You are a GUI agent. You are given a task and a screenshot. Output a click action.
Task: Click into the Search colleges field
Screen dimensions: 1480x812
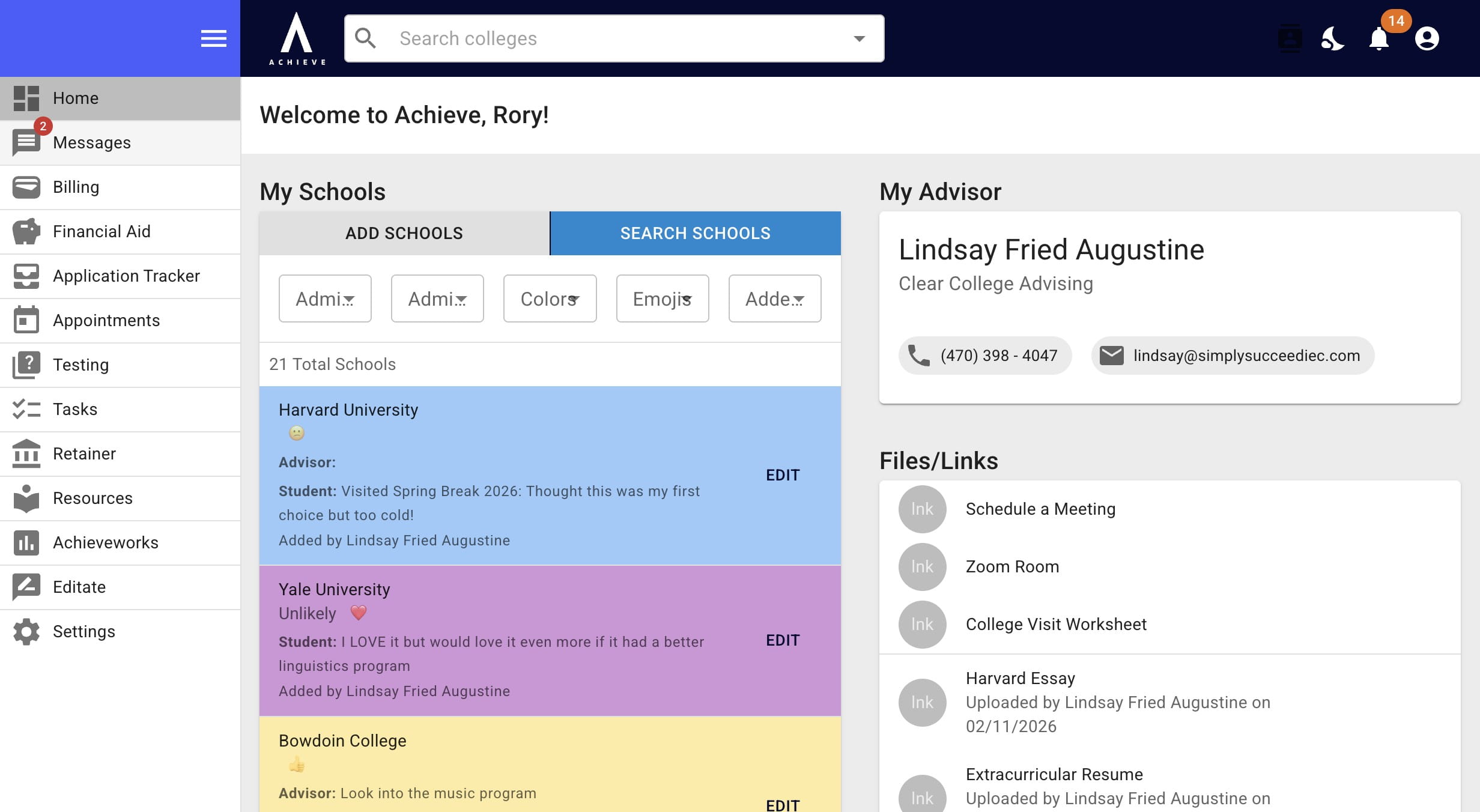pos(614,38)
